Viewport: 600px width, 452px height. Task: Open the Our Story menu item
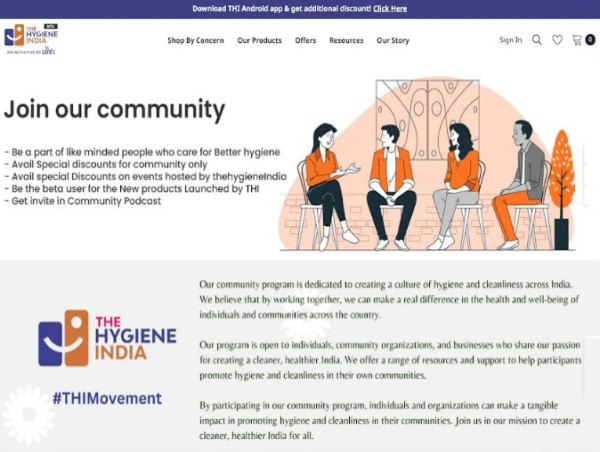coord(393,40)
